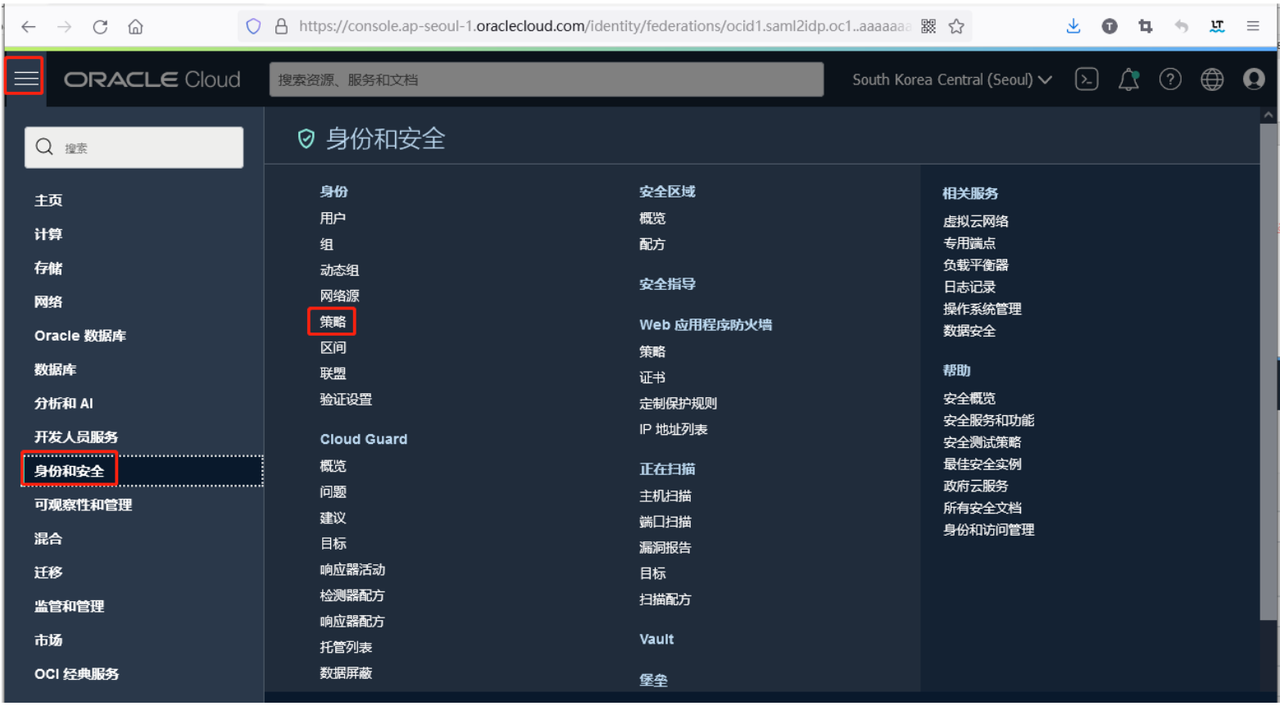Screen dimensions: 1280x706
Task: Click the resource search field in header
Action: pyautogui.click(x=546, y=79)
